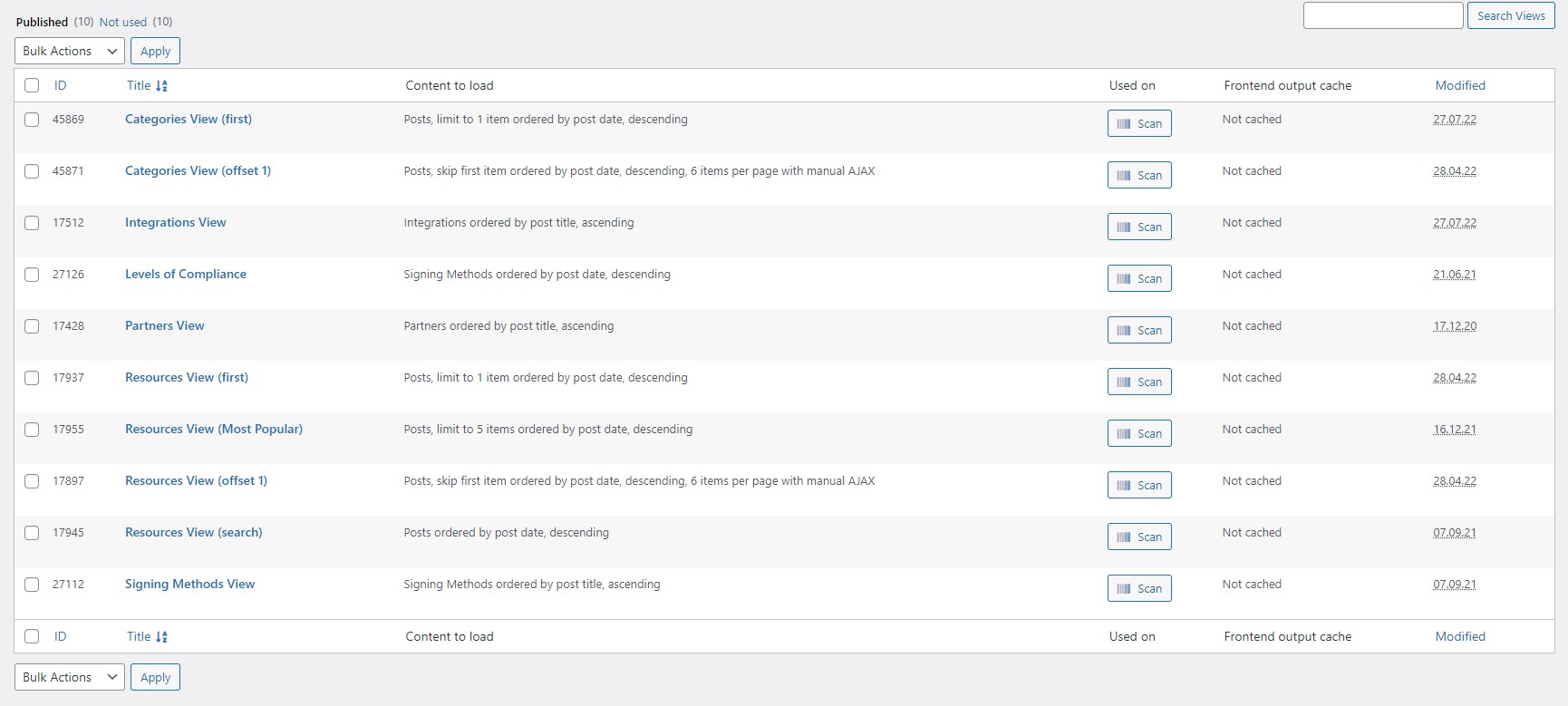The height and width of the screenshot is (706, 1568).
Task: Scan usage of Resources View (Most Popular)
Action: click(1139, 433)
